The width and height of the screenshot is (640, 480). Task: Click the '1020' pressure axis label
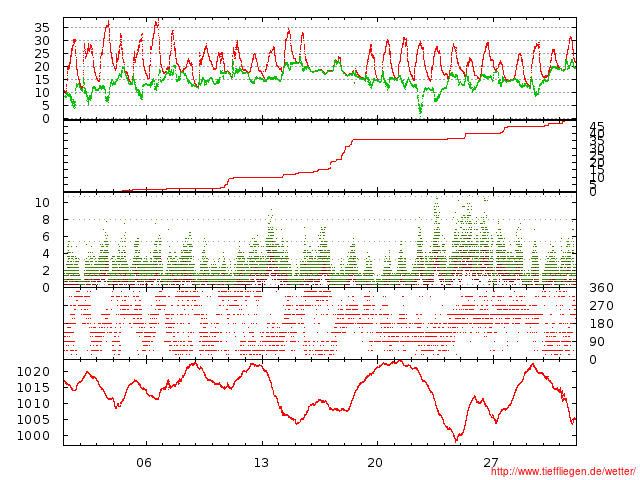[x=33, y=371]
